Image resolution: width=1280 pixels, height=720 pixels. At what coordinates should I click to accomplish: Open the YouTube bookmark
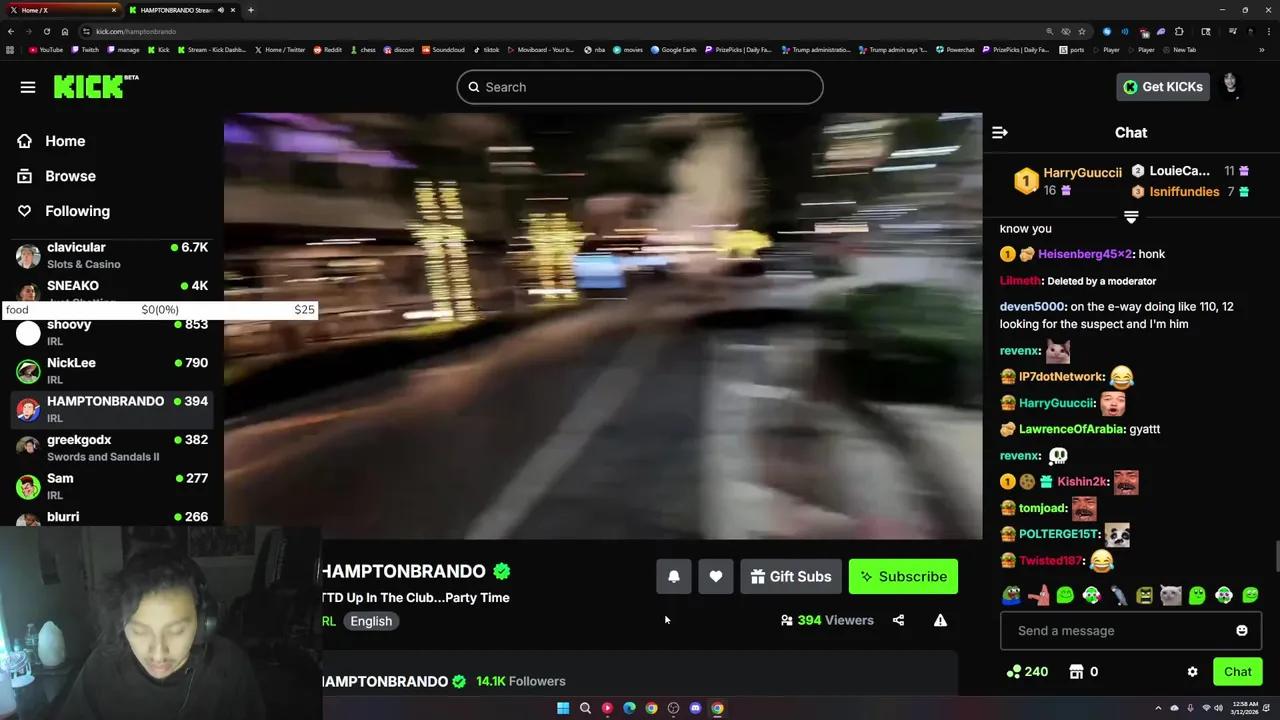[x=46, y=49]
